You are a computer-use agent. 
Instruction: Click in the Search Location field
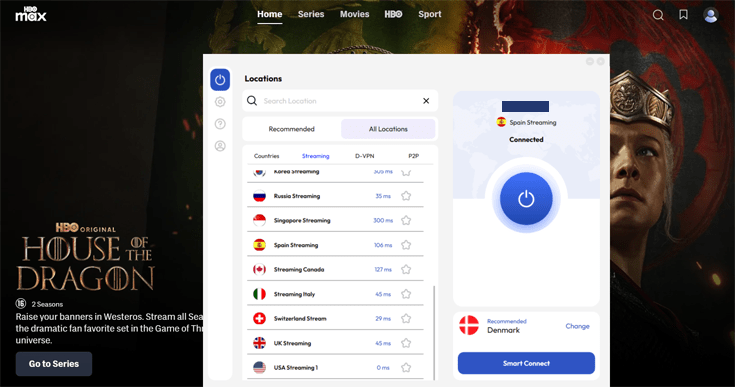[339, 101]
